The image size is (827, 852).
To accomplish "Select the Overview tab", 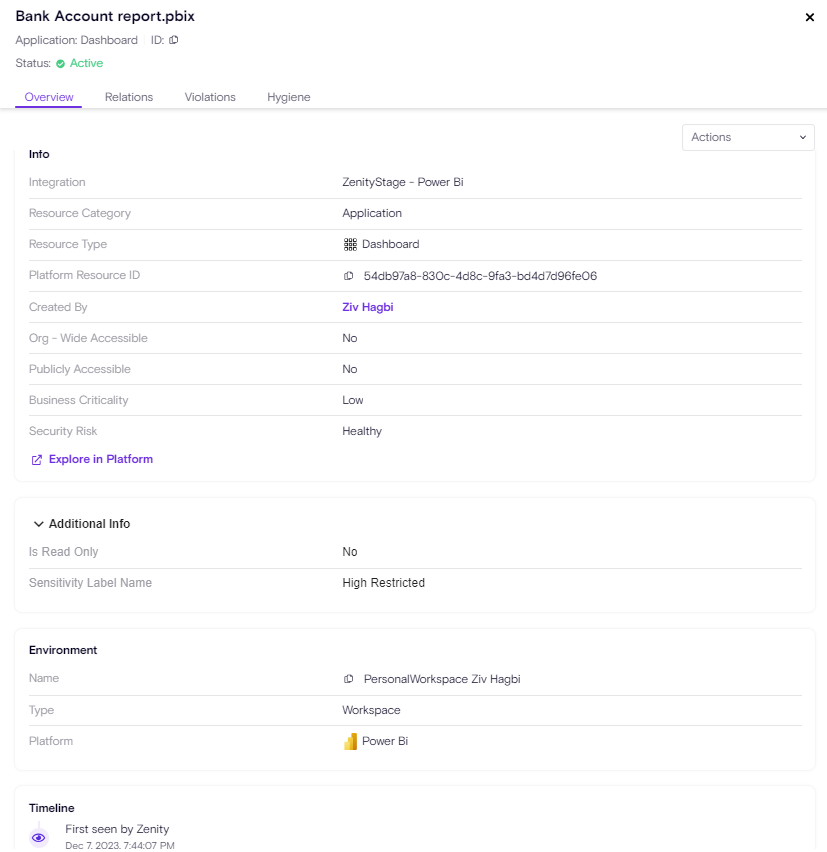I will coord(49,97).
